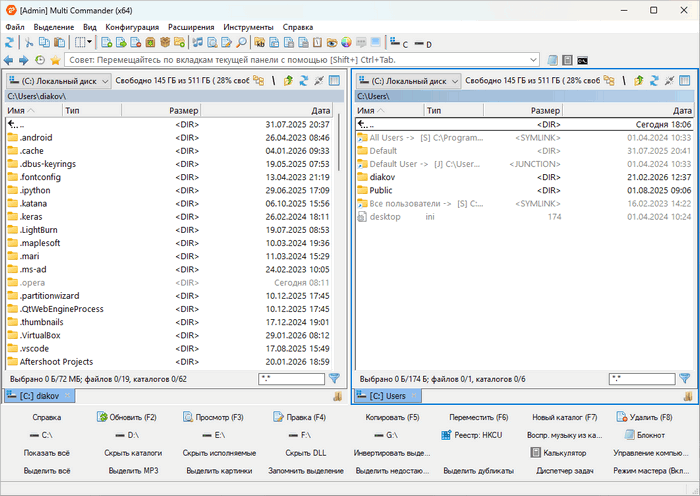Image resolution: width=700 pixels, height=496 pixels.
Task: Toggle Показать всё button
Action: 46,453
